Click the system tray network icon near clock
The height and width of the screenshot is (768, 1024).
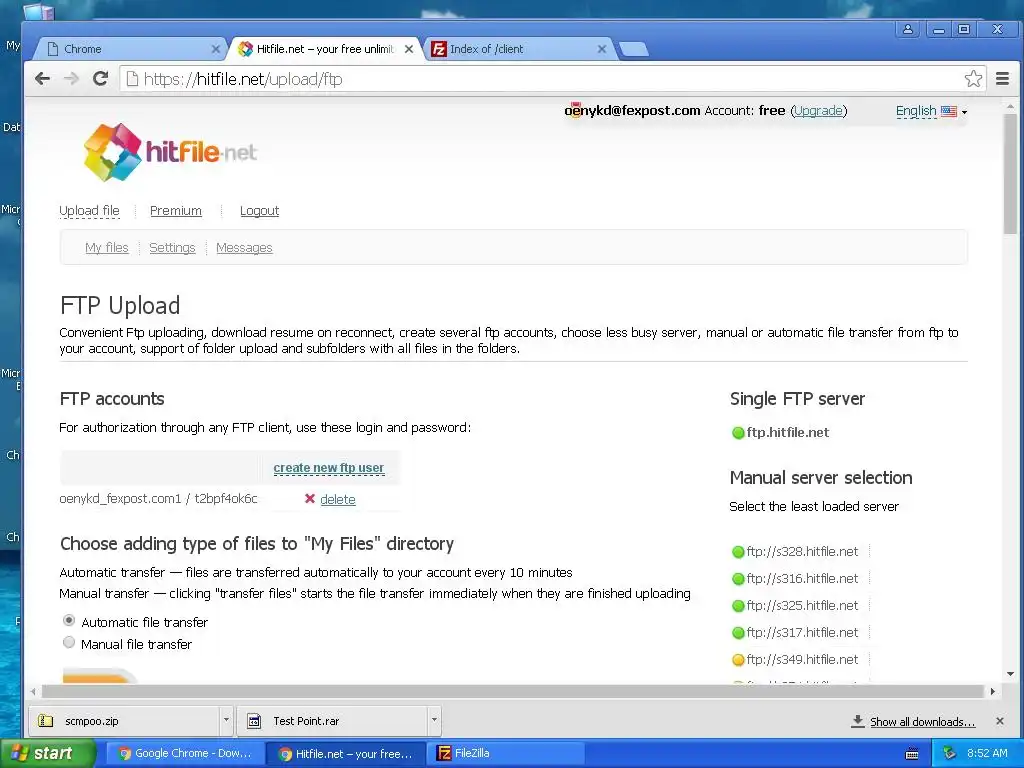point(950,753)
